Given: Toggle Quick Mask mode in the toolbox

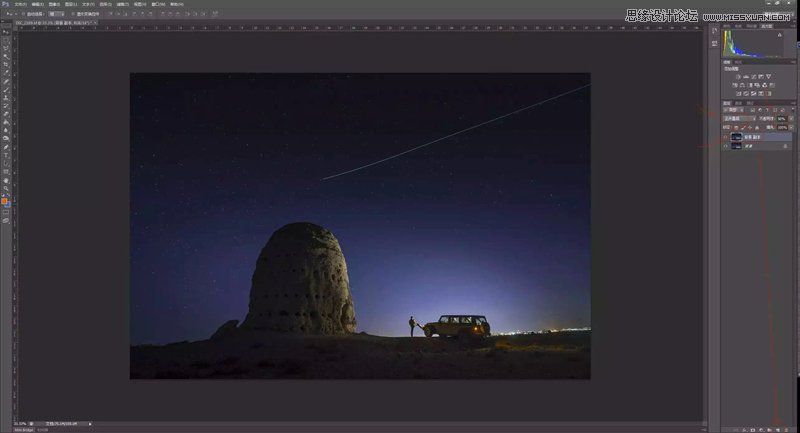Looking at the screenshot, I should pos(6,212).
